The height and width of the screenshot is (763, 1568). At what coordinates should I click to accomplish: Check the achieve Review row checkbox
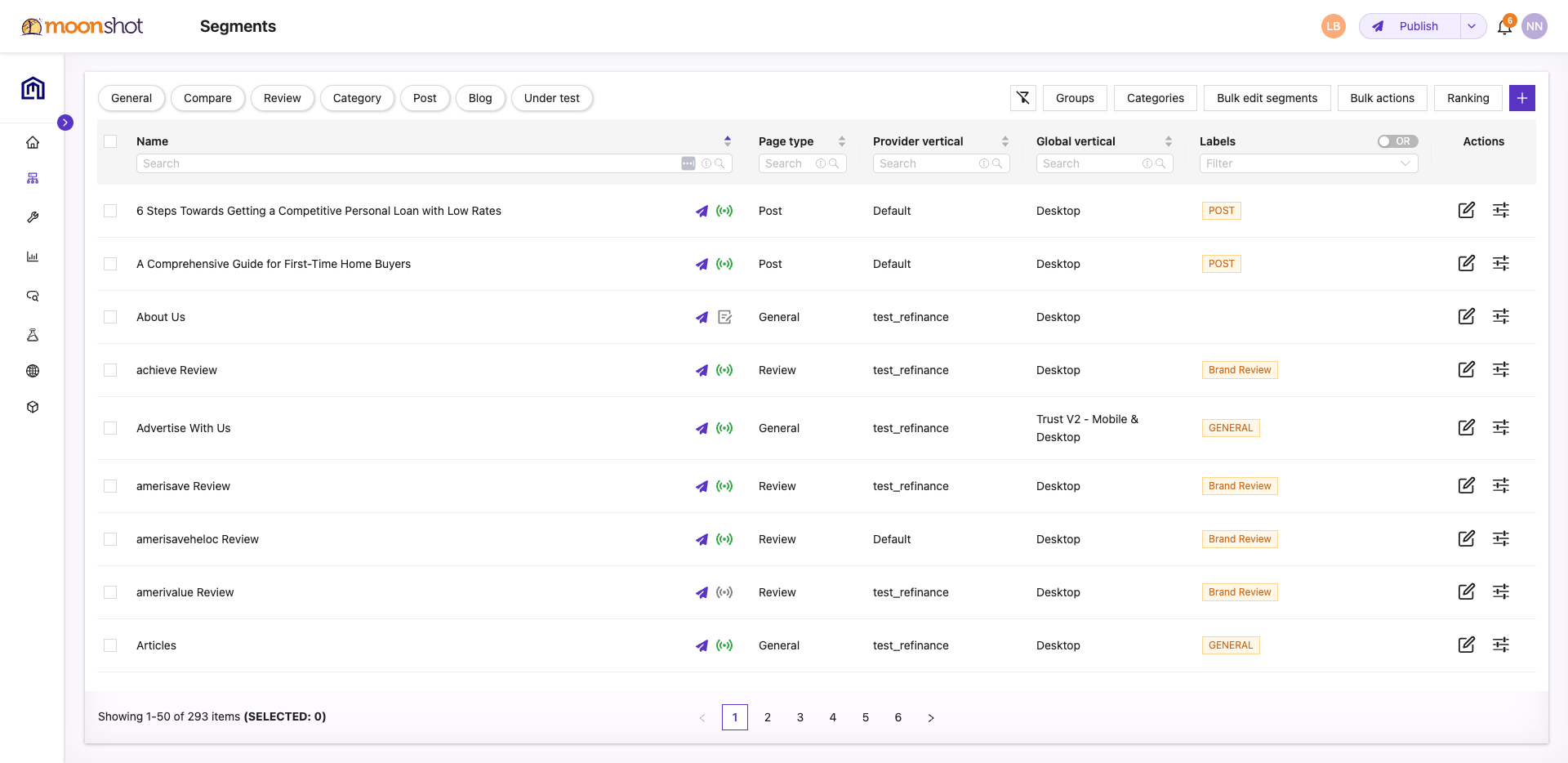(110, 370)
